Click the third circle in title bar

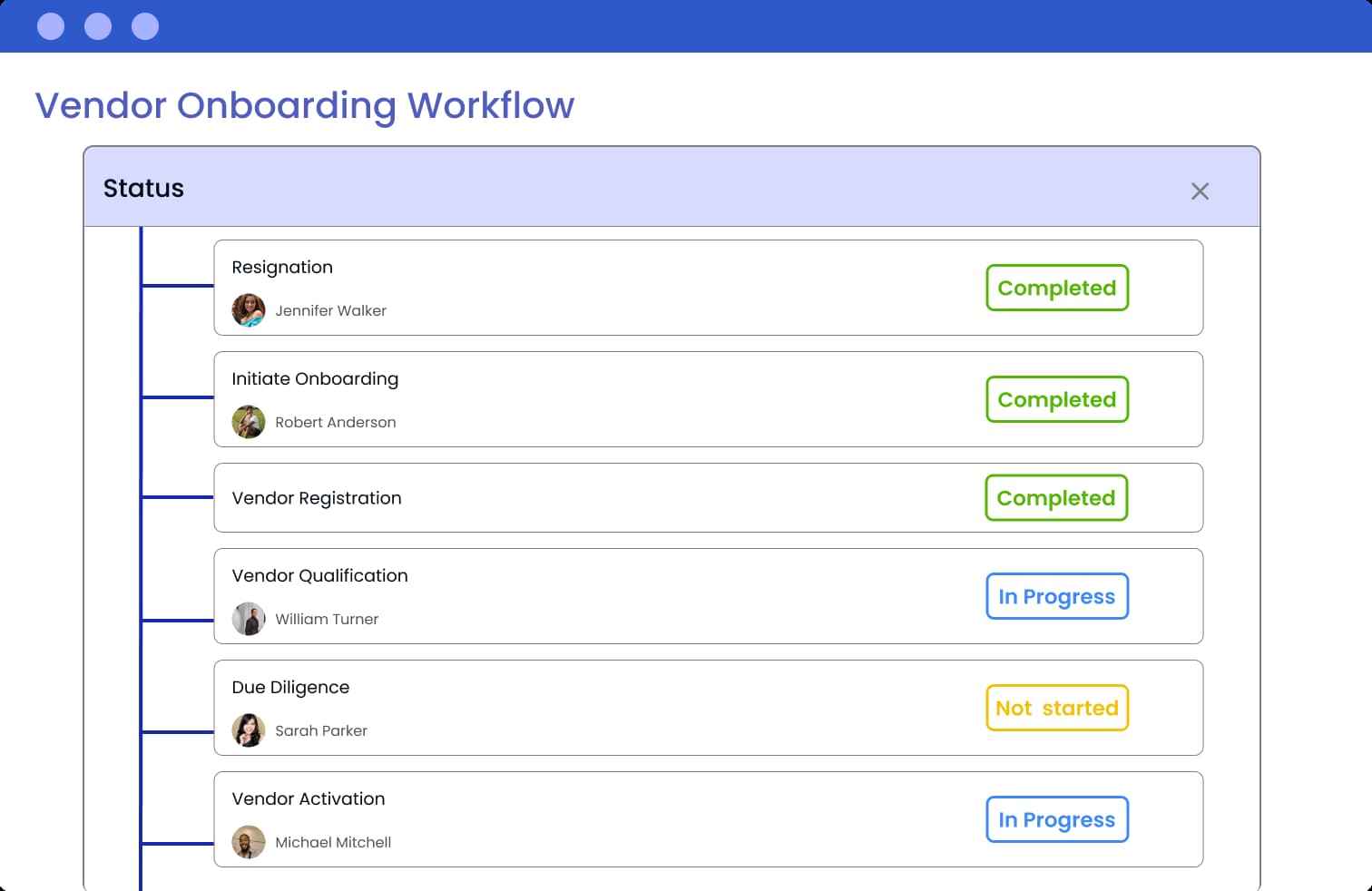click(145, 26)
